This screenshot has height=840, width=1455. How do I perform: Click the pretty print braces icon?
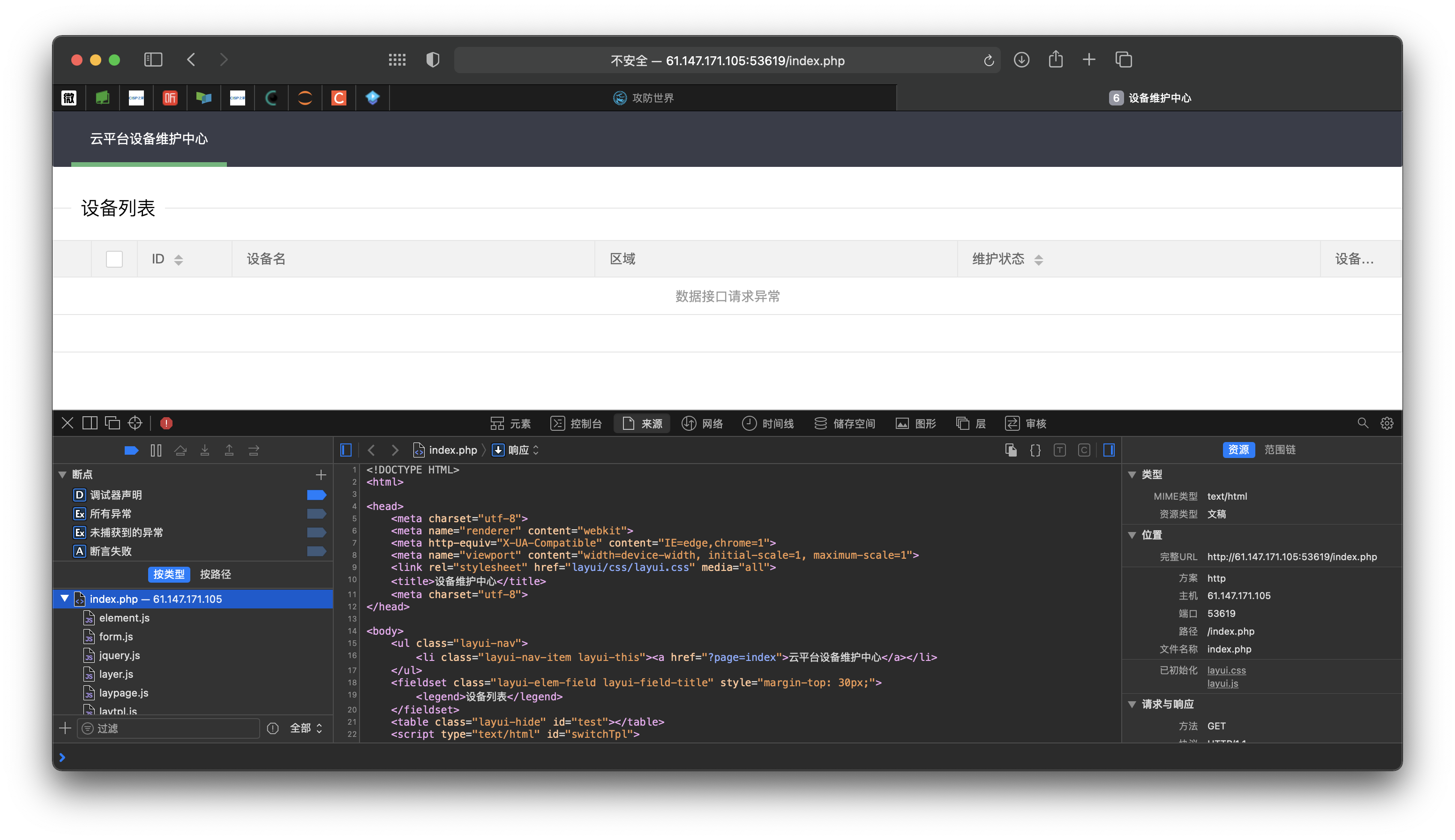1035,450
